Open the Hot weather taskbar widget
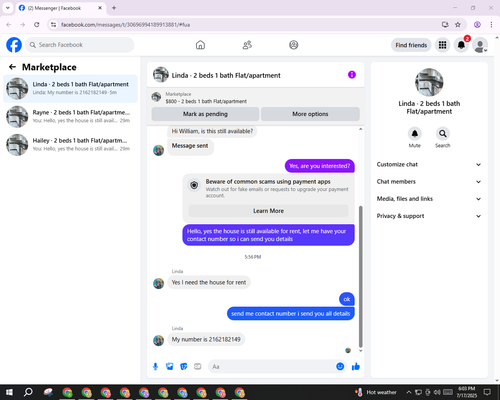 [x=376, y=392]
